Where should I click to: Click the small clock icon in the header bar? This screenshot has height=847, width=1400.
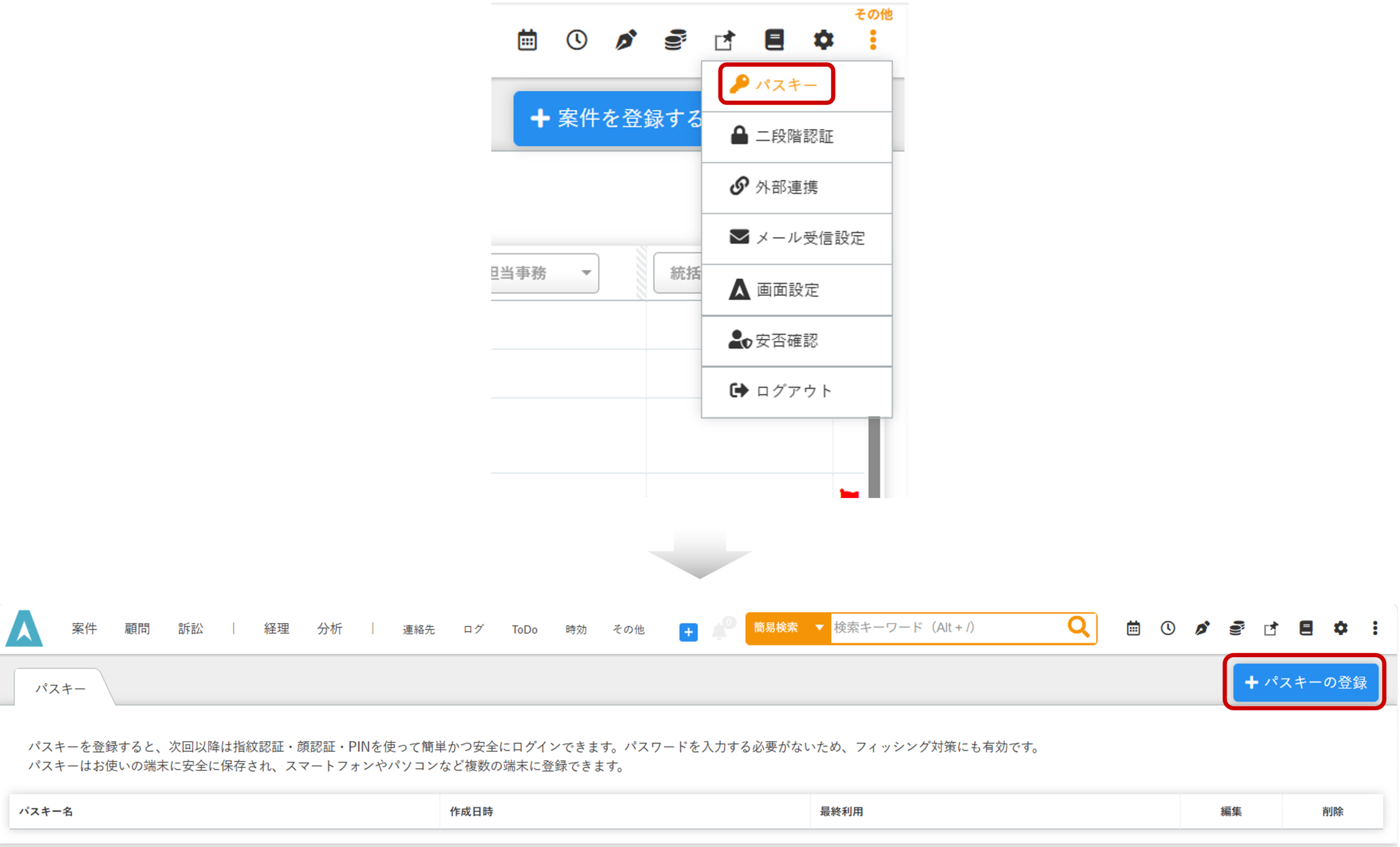[1168, 628]
